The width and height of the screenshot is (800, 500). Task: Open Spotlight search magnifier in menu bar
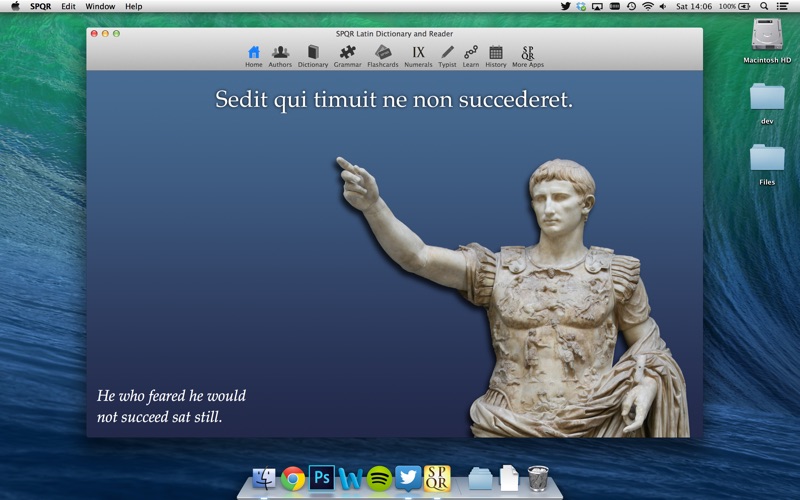pos(764,6)
